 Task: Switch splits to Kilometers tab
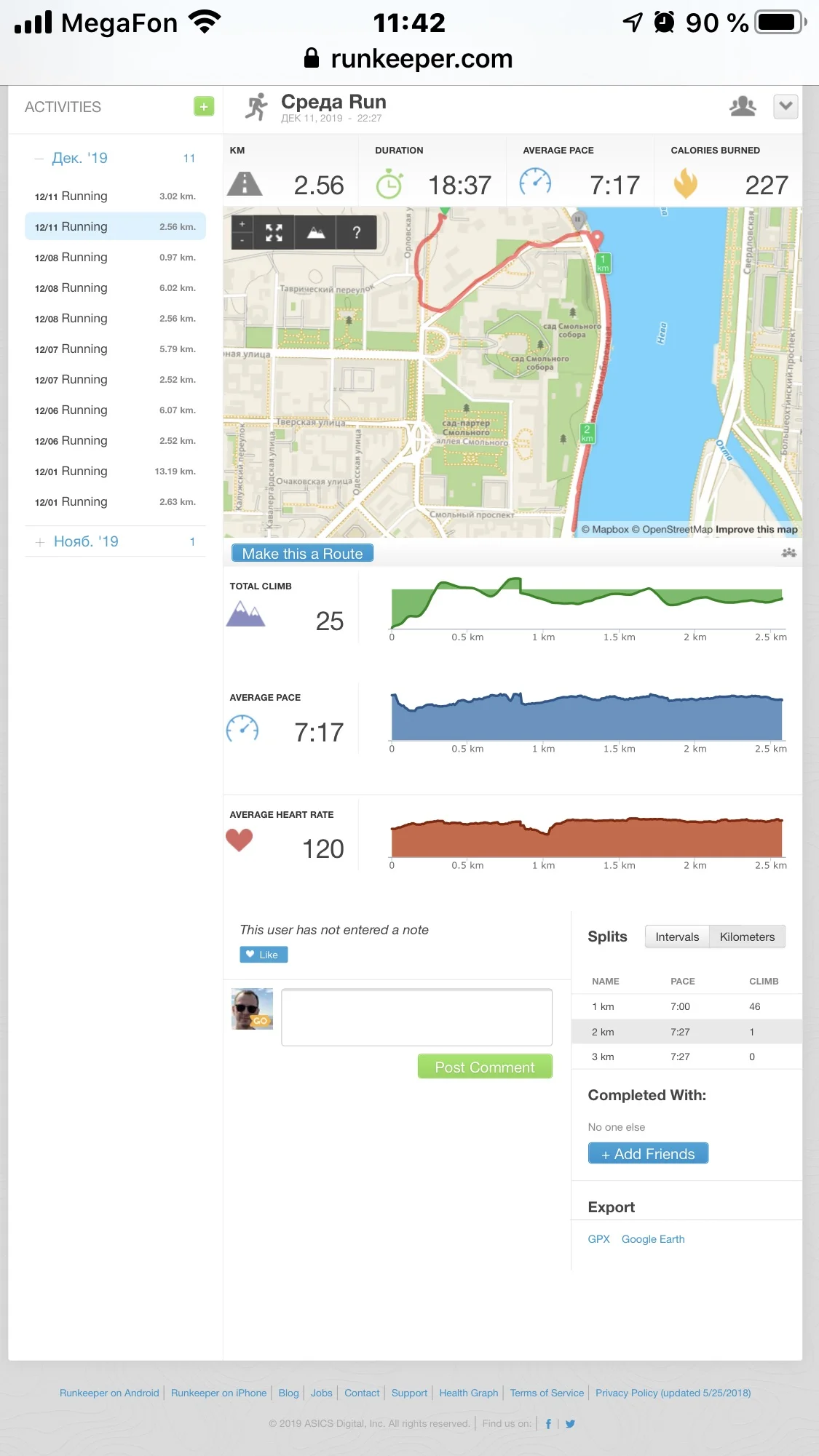(748, 936)
